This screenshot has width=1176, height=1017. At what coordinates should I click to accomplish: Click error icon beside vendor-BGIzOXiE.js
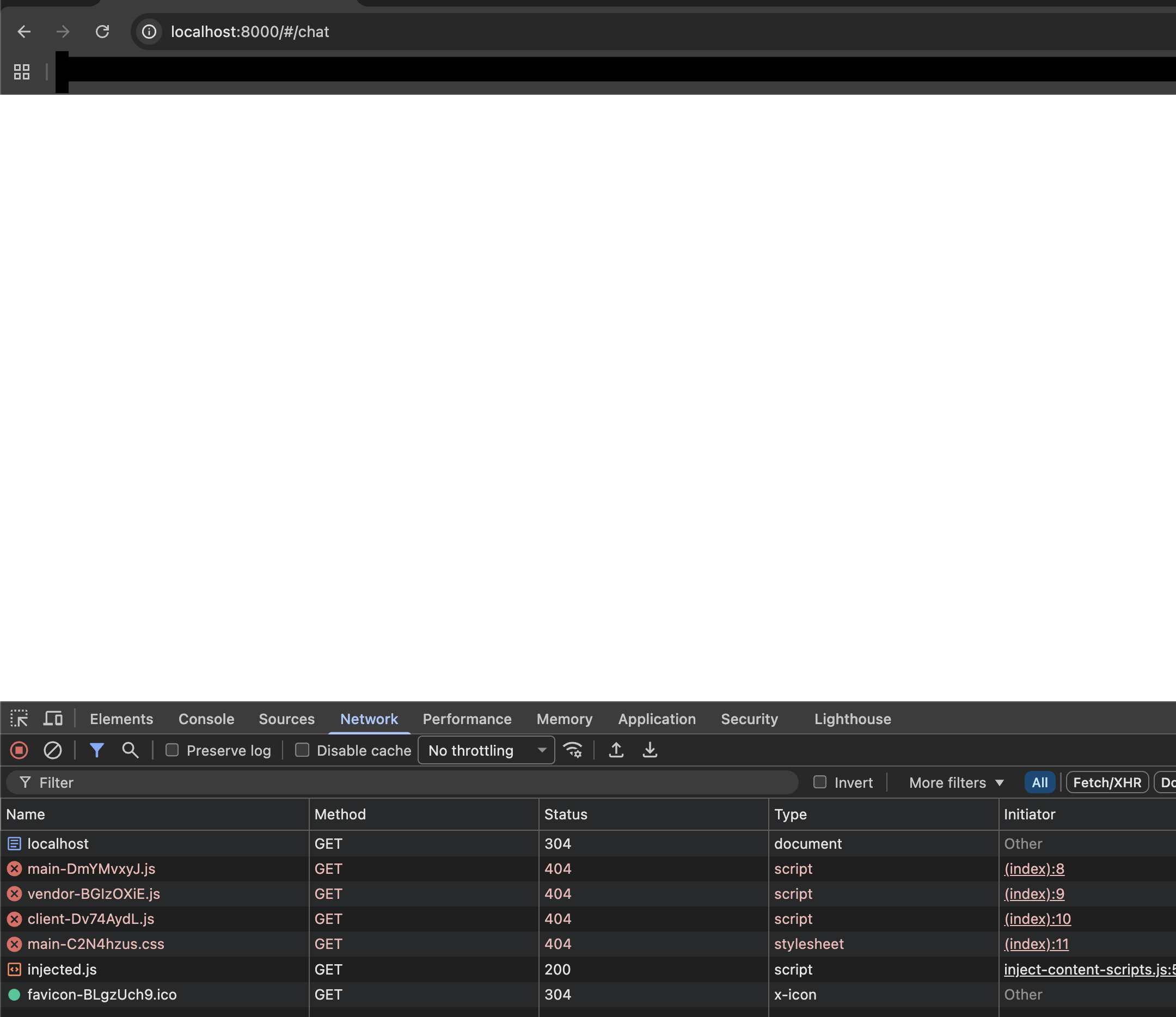(14, 894)
